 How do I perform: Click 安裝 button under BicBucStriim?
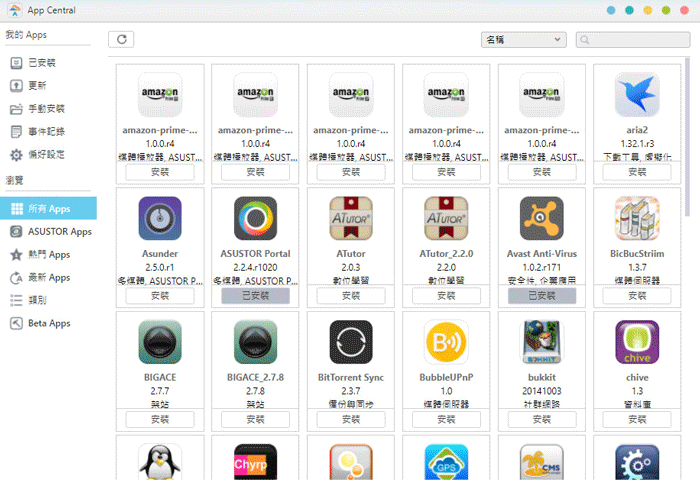(x=637, y=296)
